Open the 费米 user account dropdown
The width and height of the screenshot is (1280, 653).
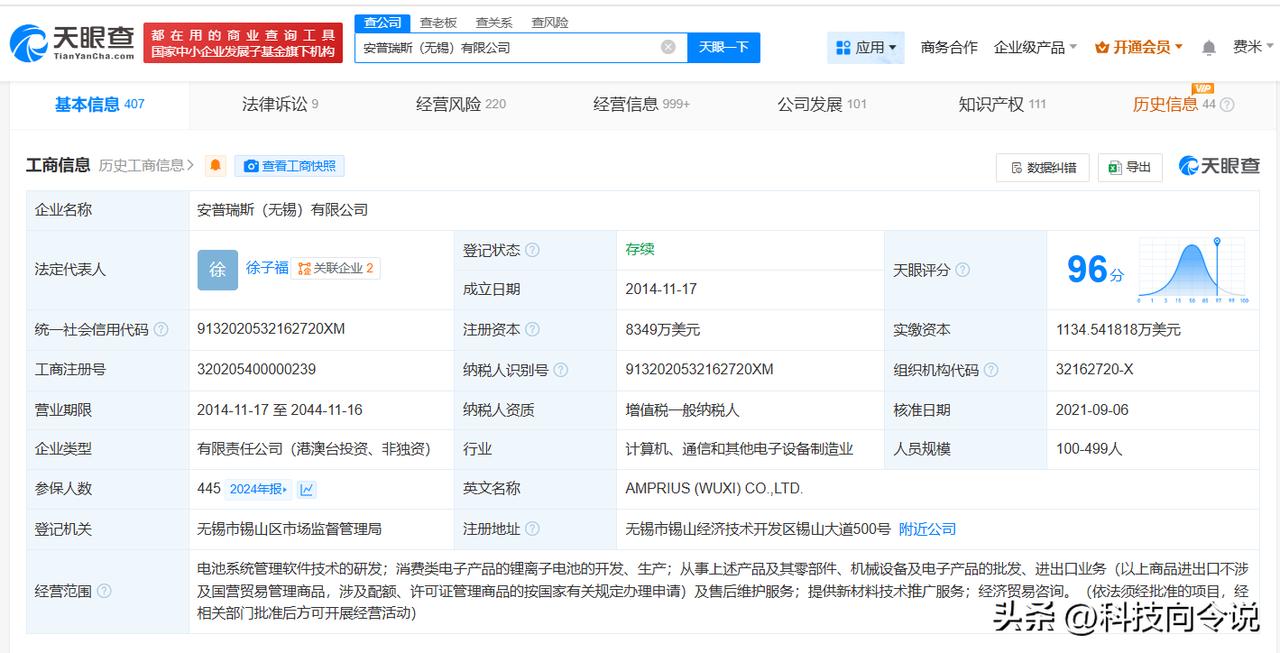pyautogui.click(x=1253, y=47)
